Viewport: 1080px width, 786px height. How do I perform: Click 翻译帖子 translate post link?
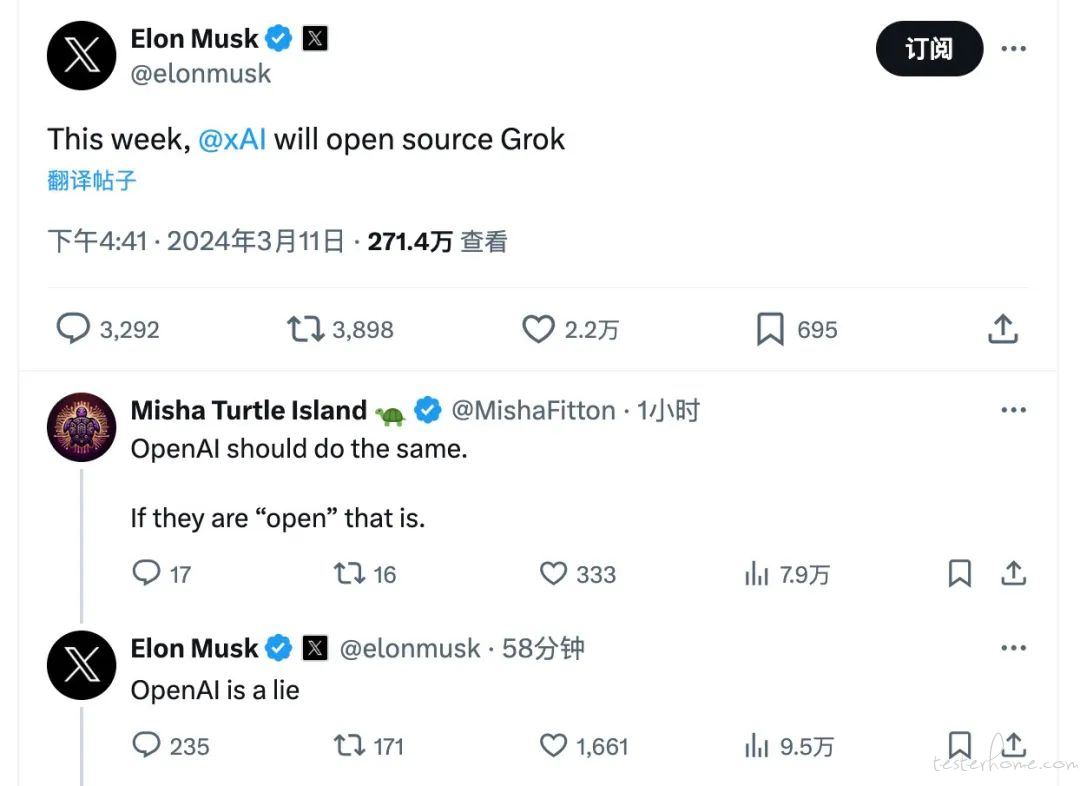[x=92, y=180]
